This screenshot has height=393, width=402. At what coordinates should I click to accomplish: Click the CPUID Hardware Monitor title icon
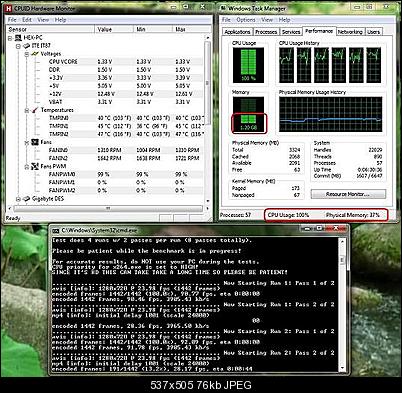9,8
